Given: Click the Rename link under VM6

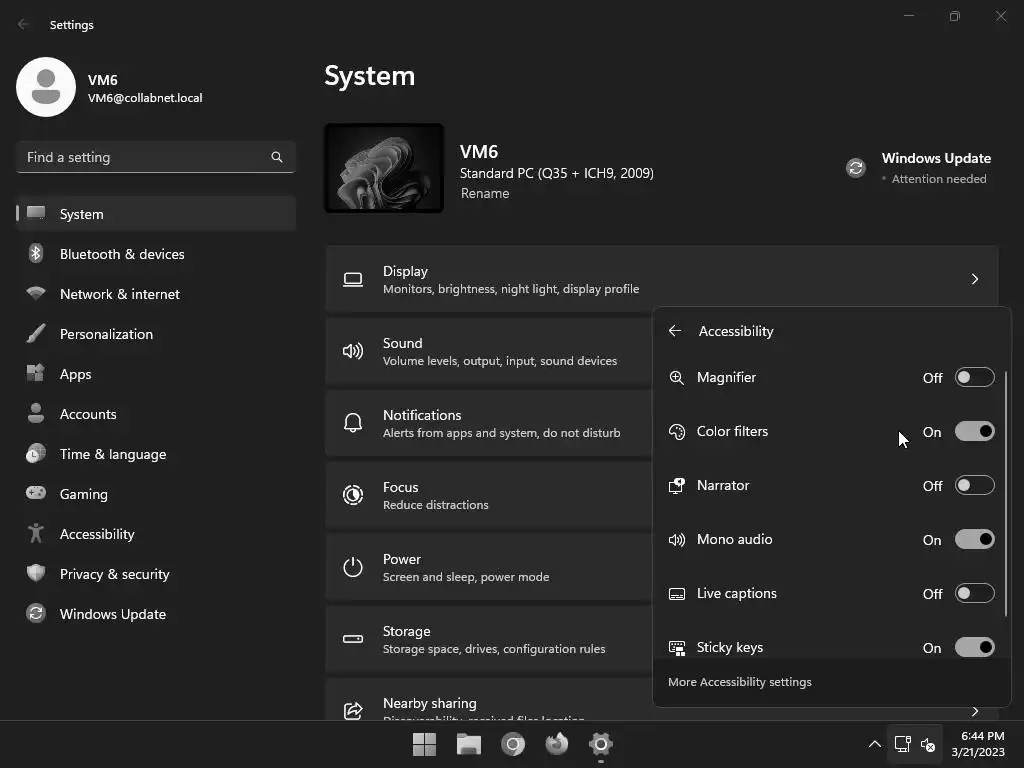Looking at the screenshot, I should pyautogui.click(x=485, y=193).
